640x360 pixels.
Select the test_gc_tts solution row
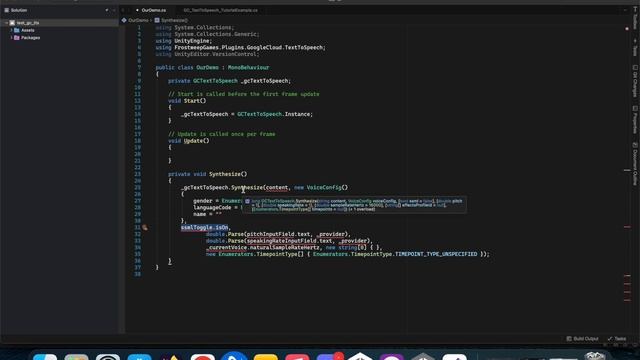tap(60, 23)
